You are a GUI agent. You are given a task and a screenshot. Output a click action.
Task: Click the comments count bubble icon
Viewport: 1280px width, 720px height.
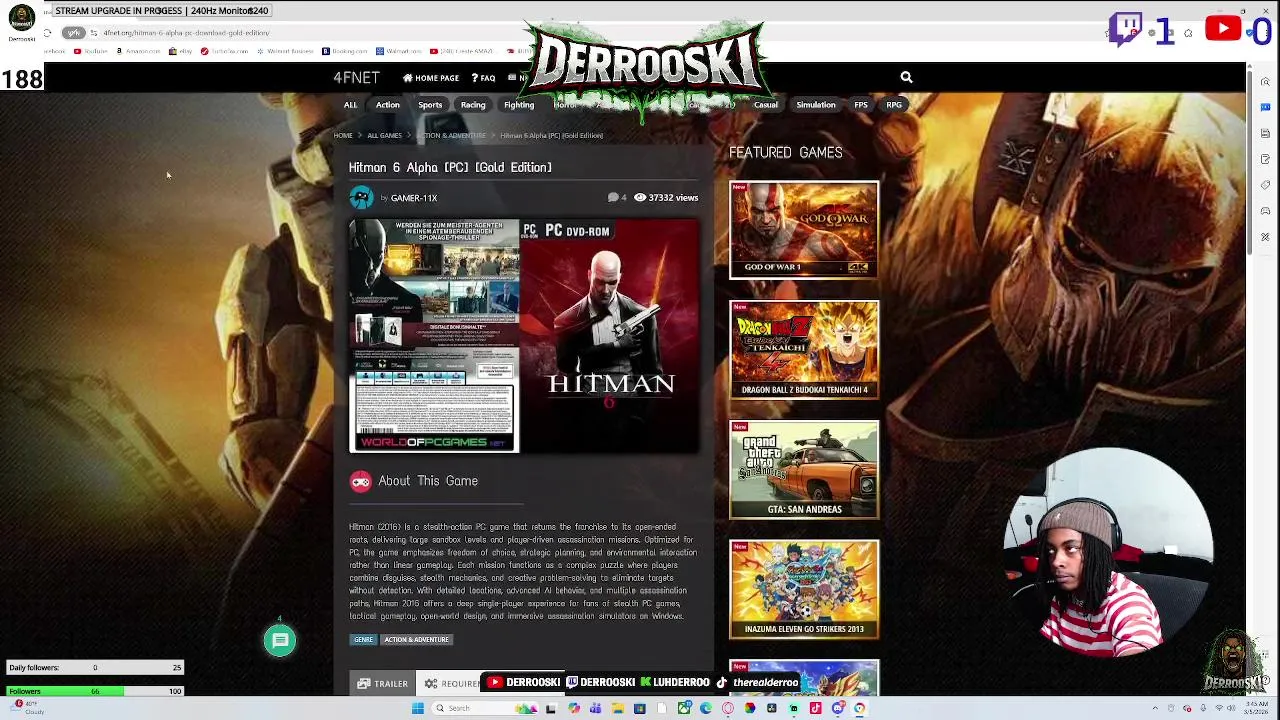point(613,198)
